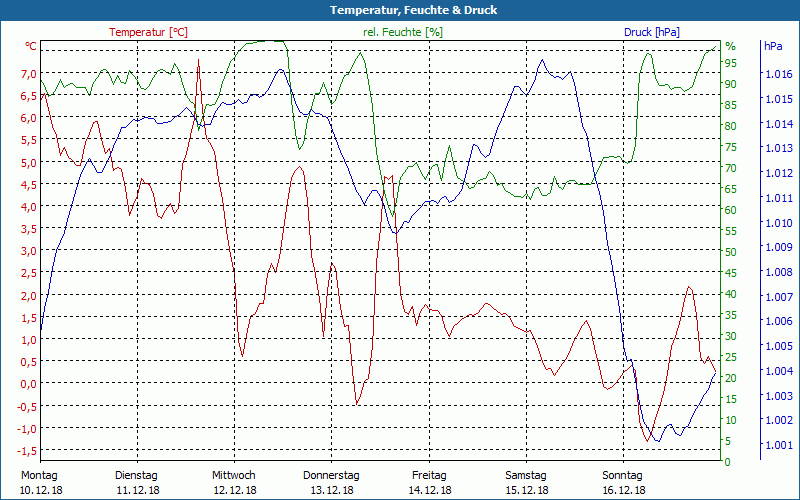Click the '6,0' temperature axis value
This screenshot has width=800, height=500.
pyautogui.click(x=29, y=118)
